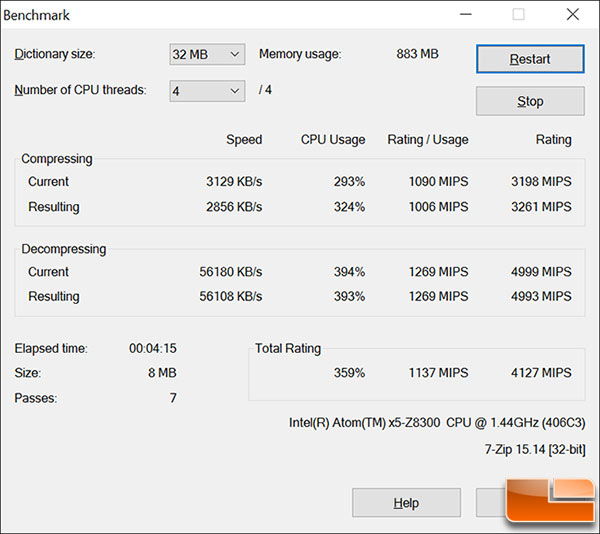
Task: Click the Compressing group title
Action: 57,159
